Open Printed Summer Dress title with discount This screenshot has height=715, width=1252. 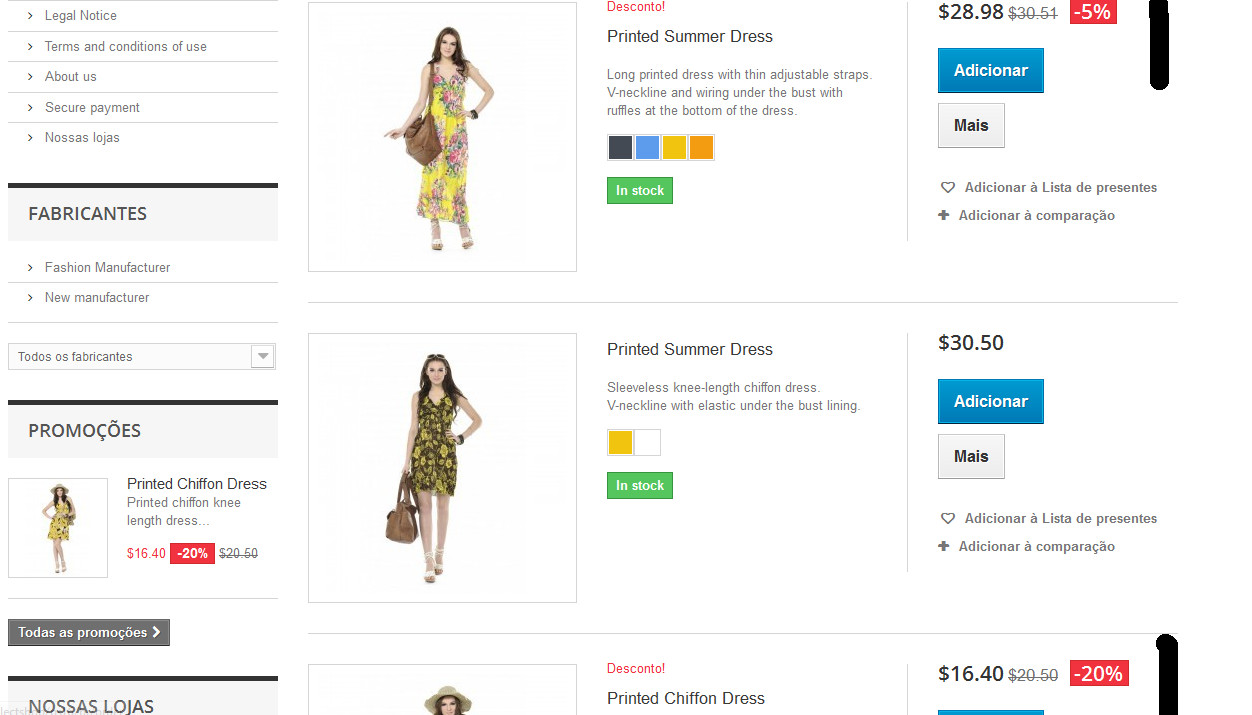coord(690,37)
